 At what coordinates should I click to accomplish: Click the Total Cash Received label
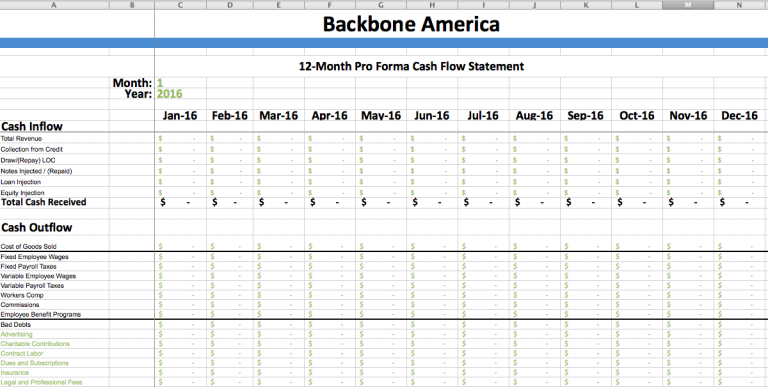(44, 202)
